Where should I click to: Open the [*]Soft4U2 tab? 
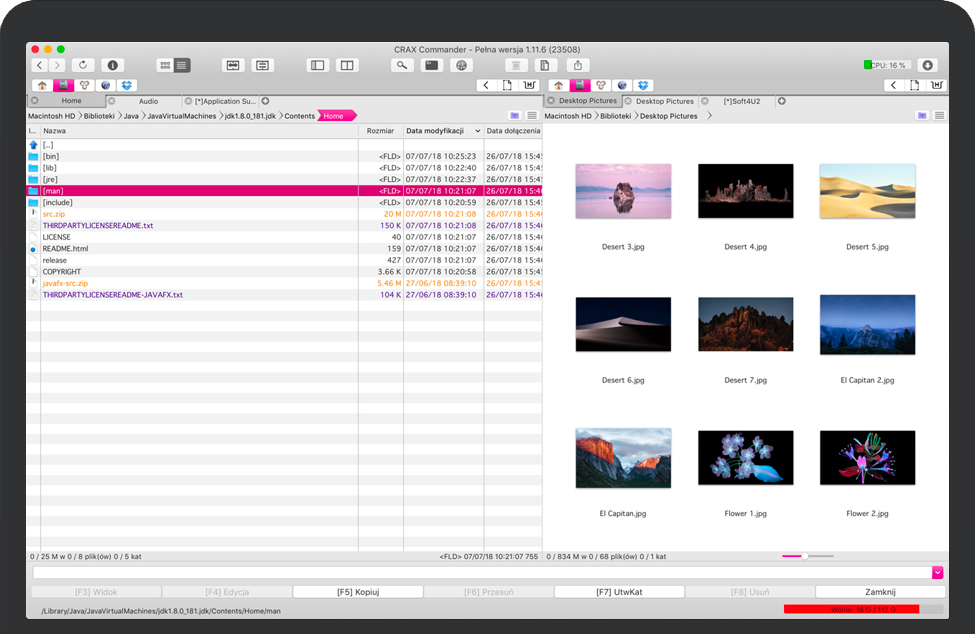(x=741, y=101)
